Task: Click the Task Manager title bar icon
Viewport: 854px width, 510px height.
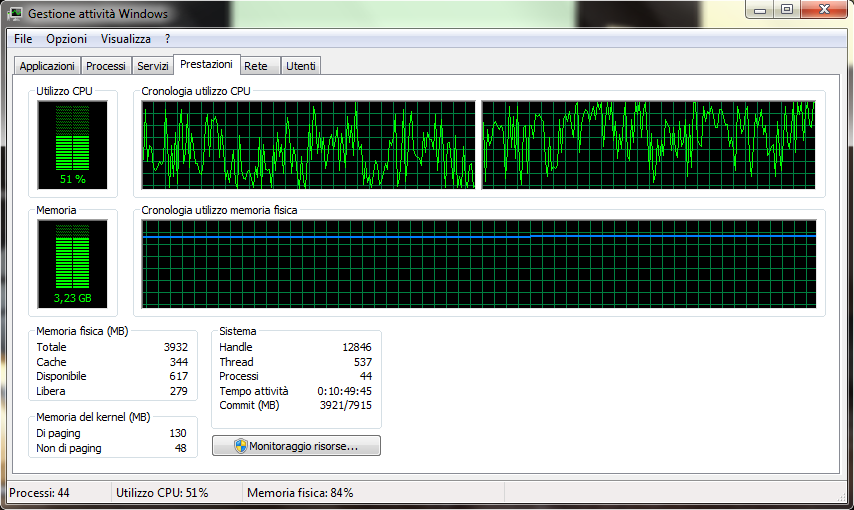Action: (16, 13)
